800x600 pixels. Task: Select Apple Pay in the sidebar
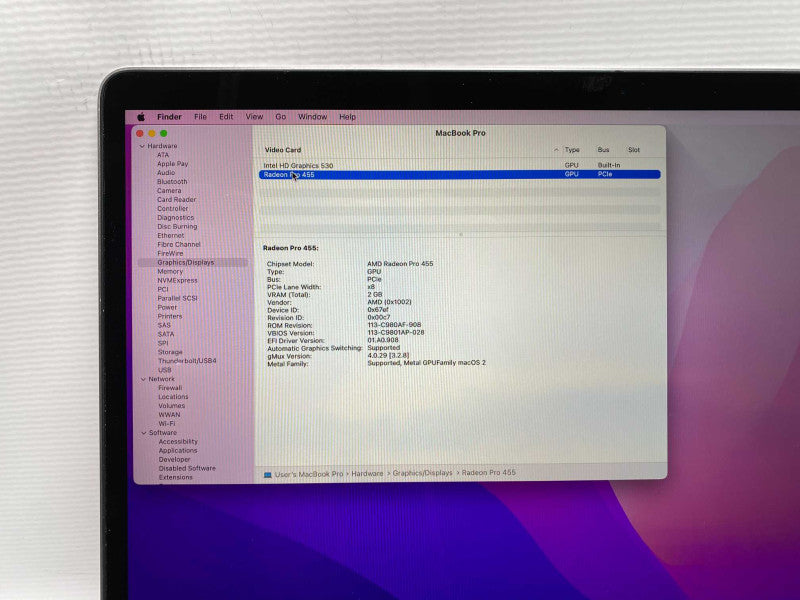tap(172, 164)
